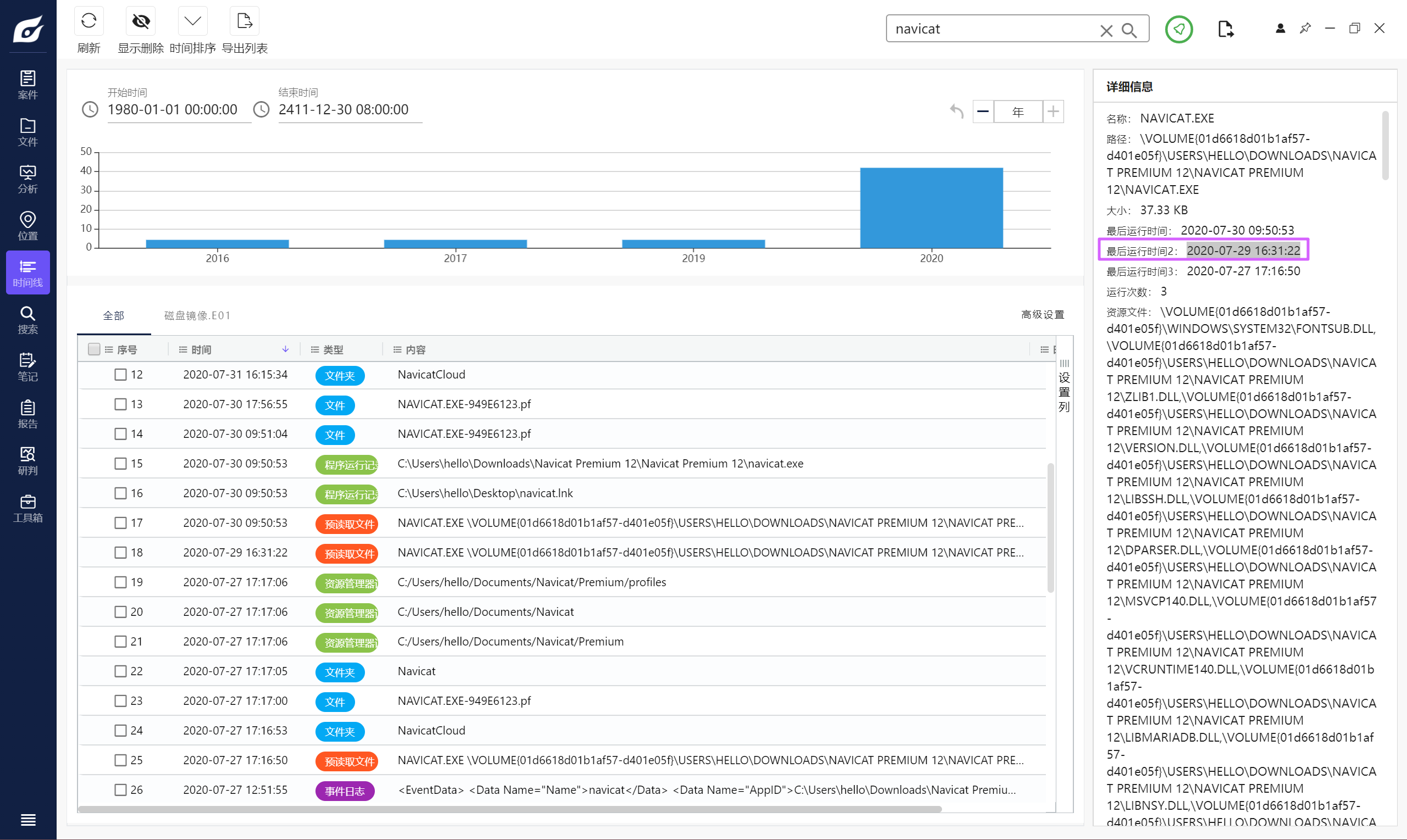
Task: Check the row 17 checkbox
Action: (120, 522)
